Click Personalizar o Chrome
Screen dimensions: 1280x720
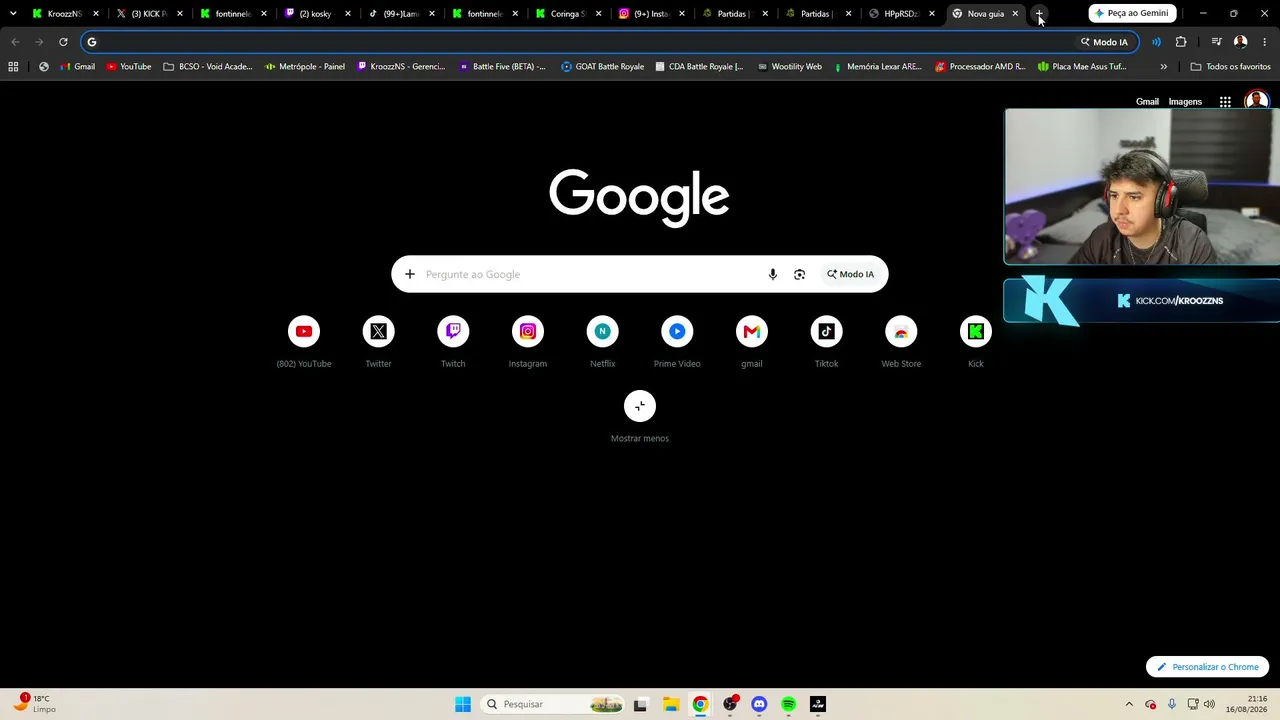coord(1208,667)
